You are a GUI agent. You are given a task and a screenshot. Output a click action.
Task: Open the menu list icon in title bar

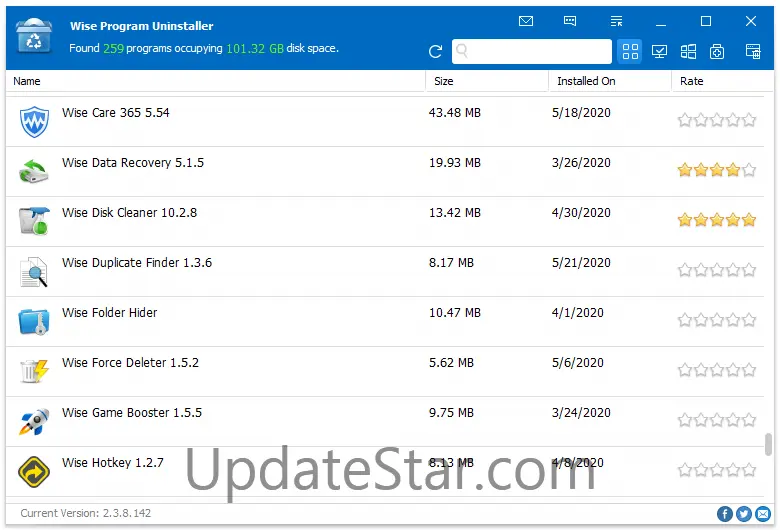616,21
